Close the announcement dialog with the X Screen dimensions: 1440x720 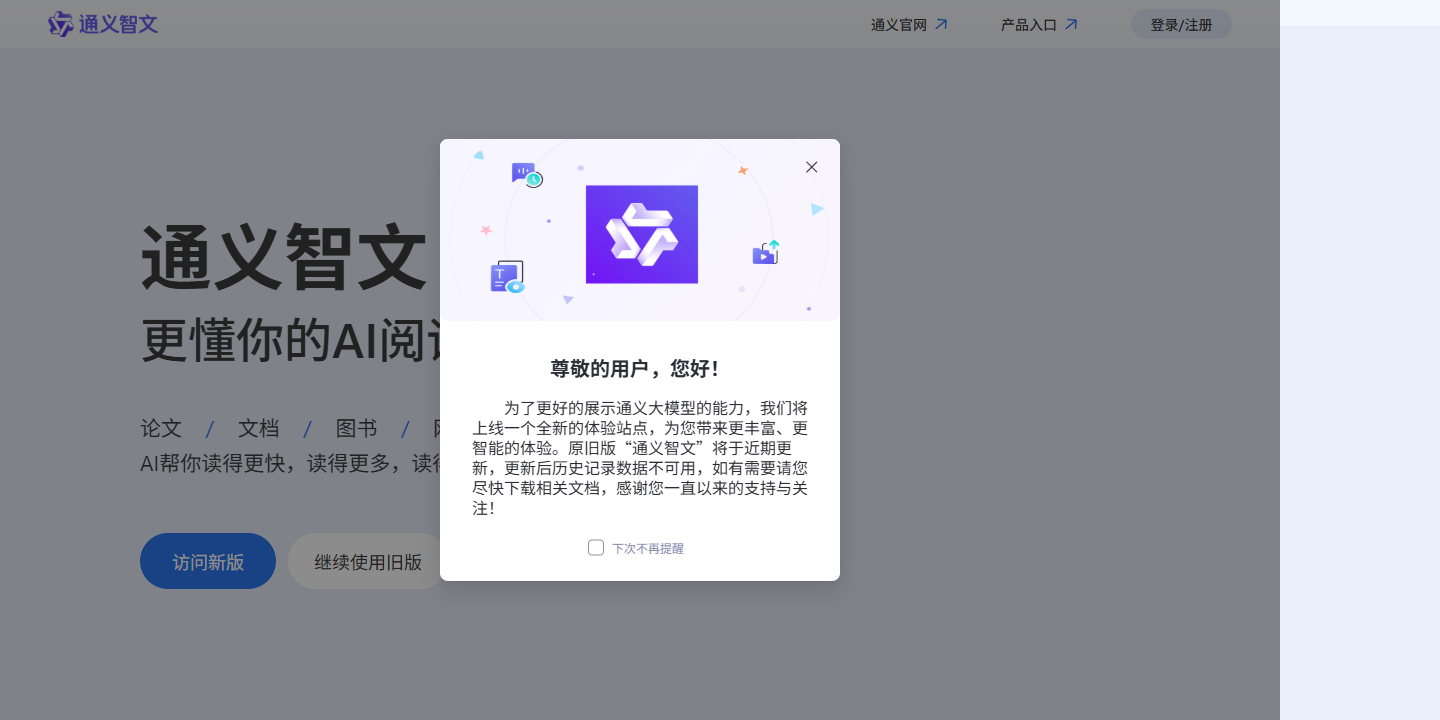(812, 167)
